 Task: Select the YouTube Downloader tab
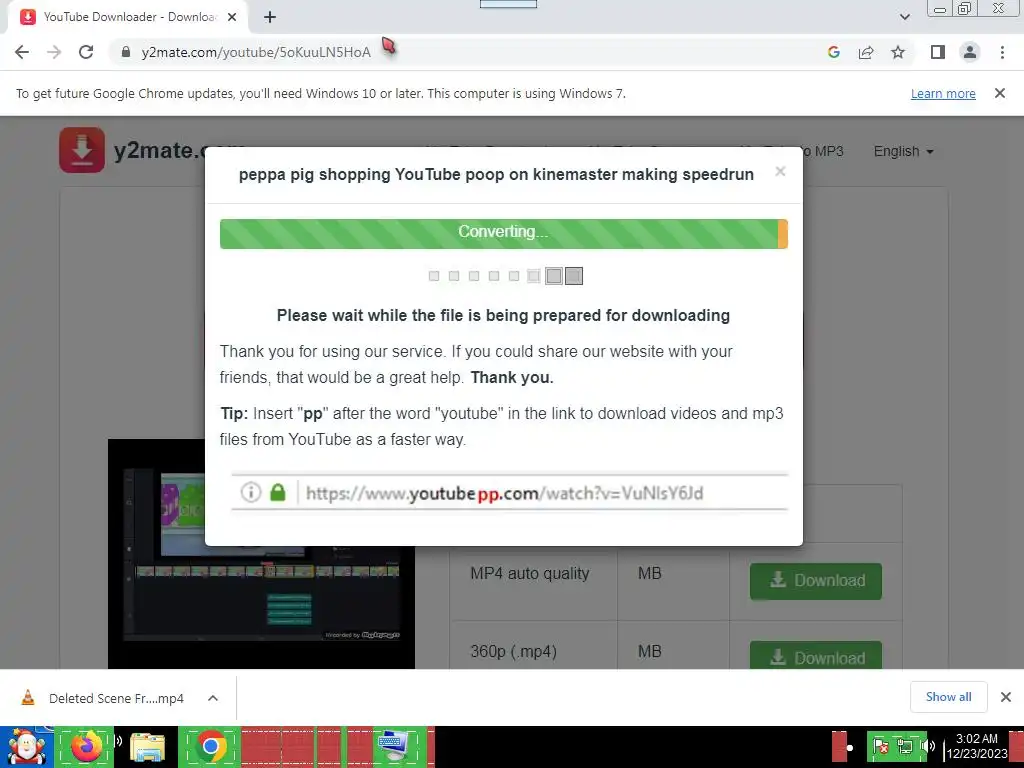(127, 17)
